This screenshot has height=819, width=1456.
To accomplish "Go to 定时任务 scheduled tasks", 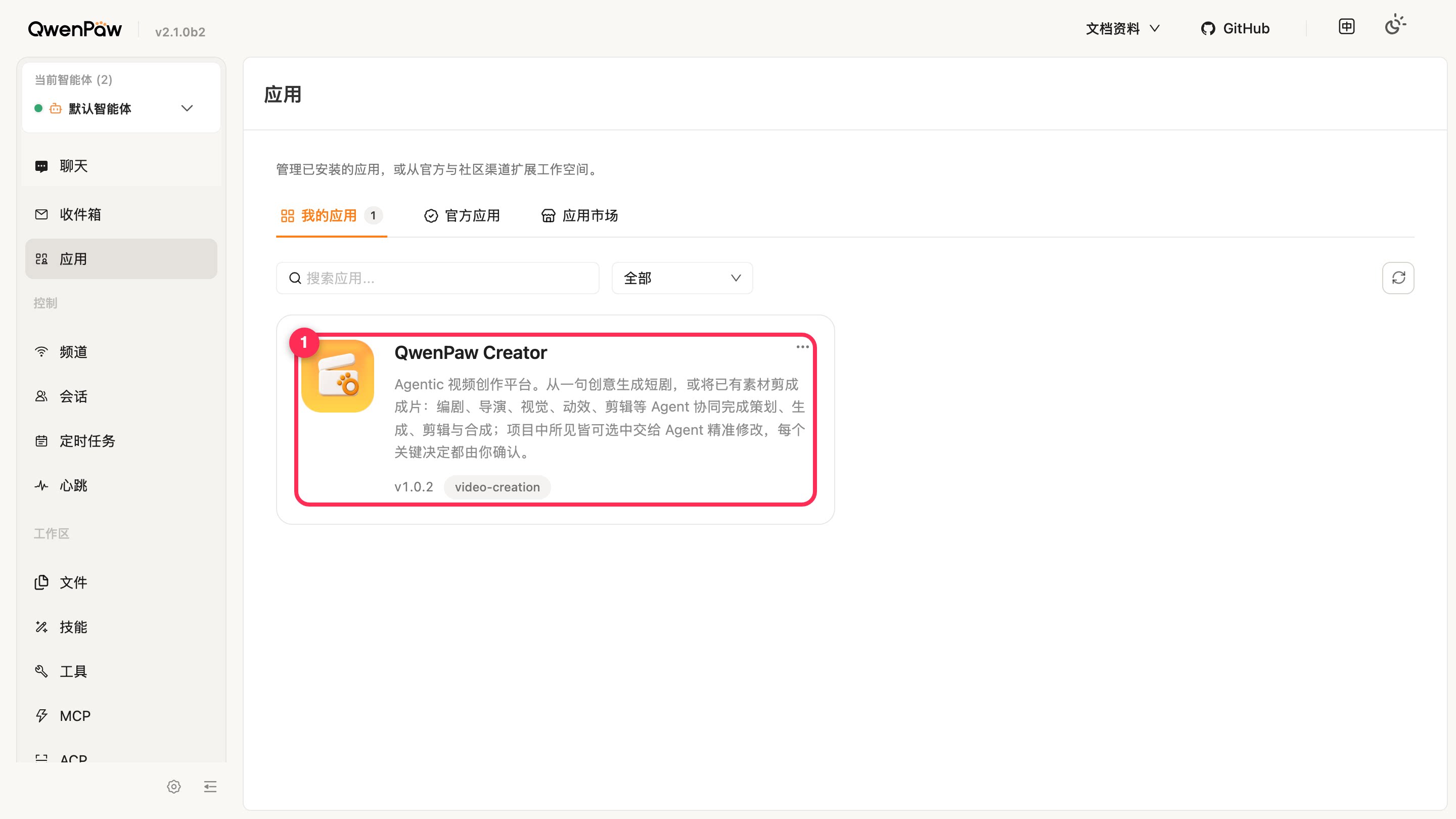I will point(121,441).
